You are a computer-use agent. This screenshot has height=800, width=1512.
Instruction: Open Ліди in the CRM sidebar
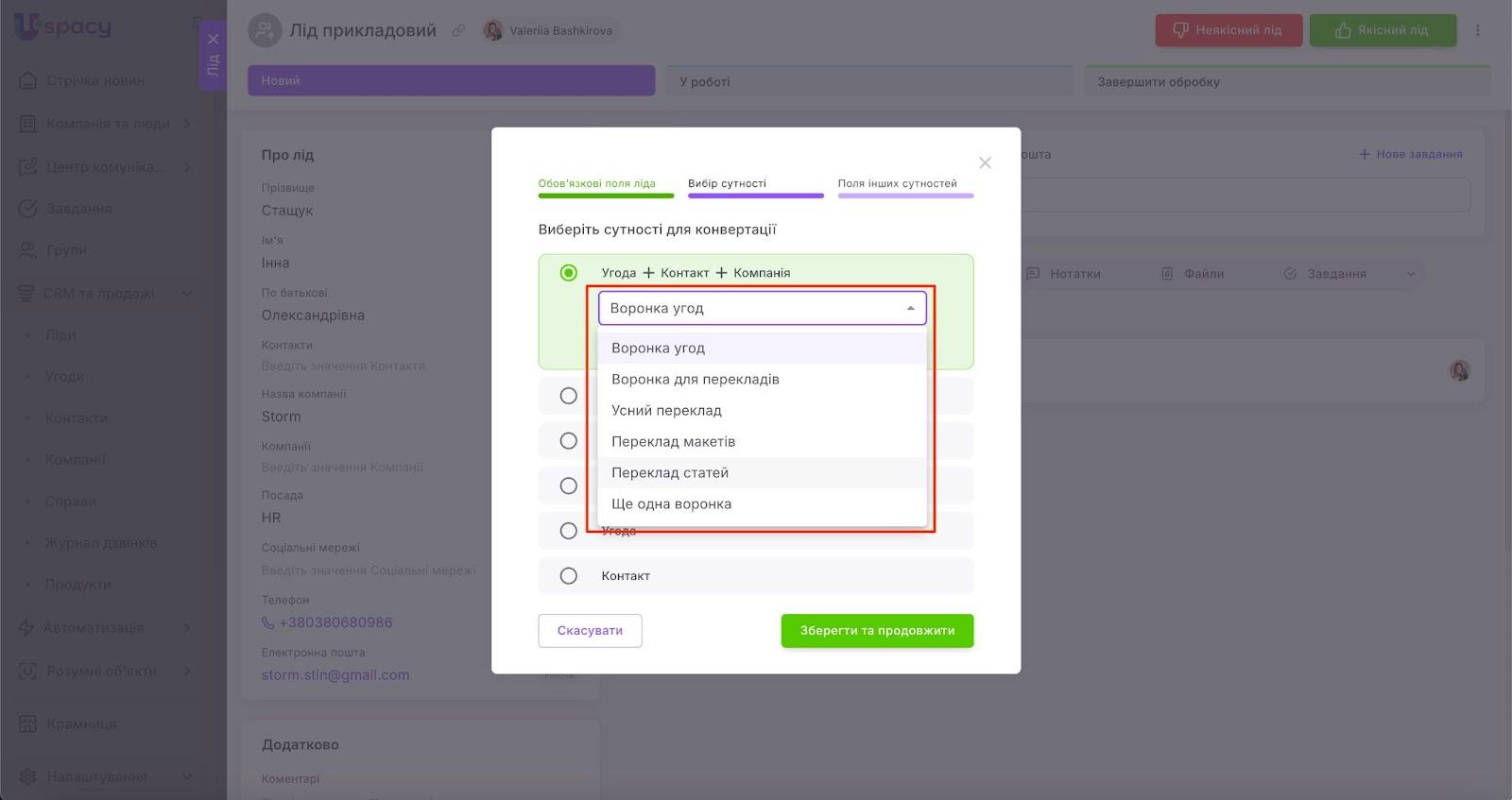(x=60, y=335)
